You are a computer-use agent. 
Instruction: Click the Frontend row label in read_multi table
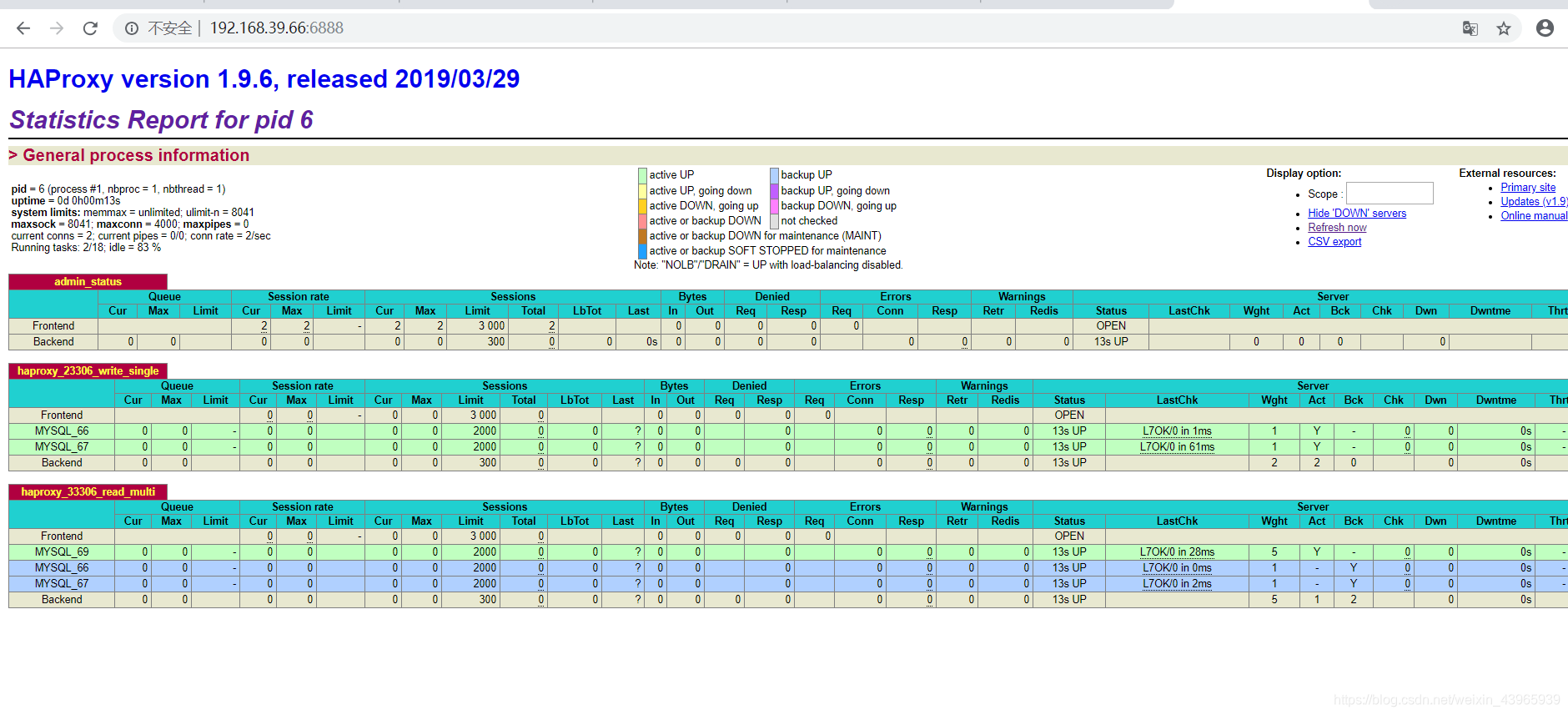[x=62, y=536]
